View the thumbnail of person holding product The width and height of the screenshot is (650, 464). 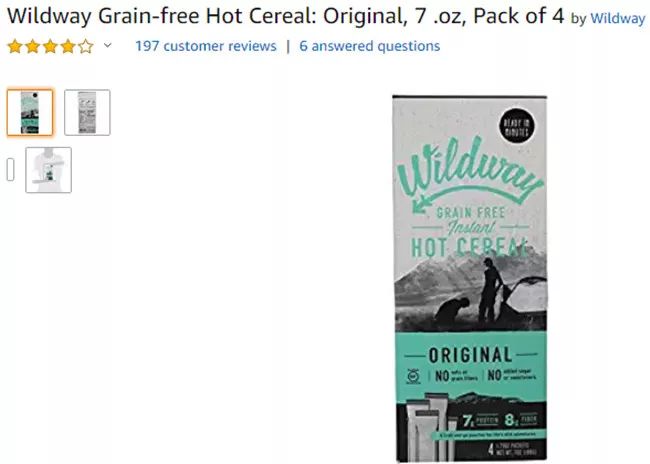[x=48, y=169]
